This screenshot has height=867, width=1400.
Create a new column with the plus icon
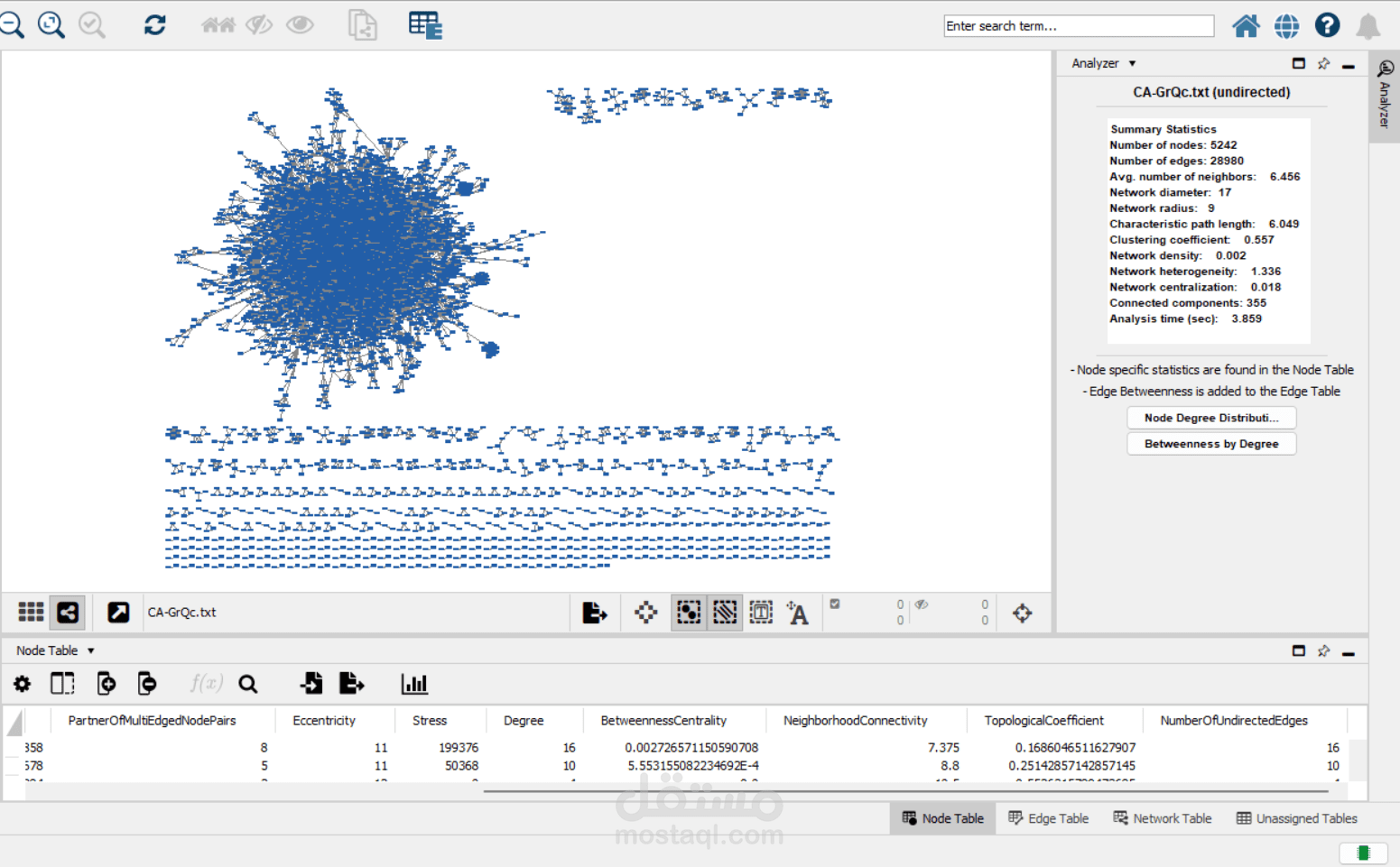pyautogui.click(x=106, y=684)
